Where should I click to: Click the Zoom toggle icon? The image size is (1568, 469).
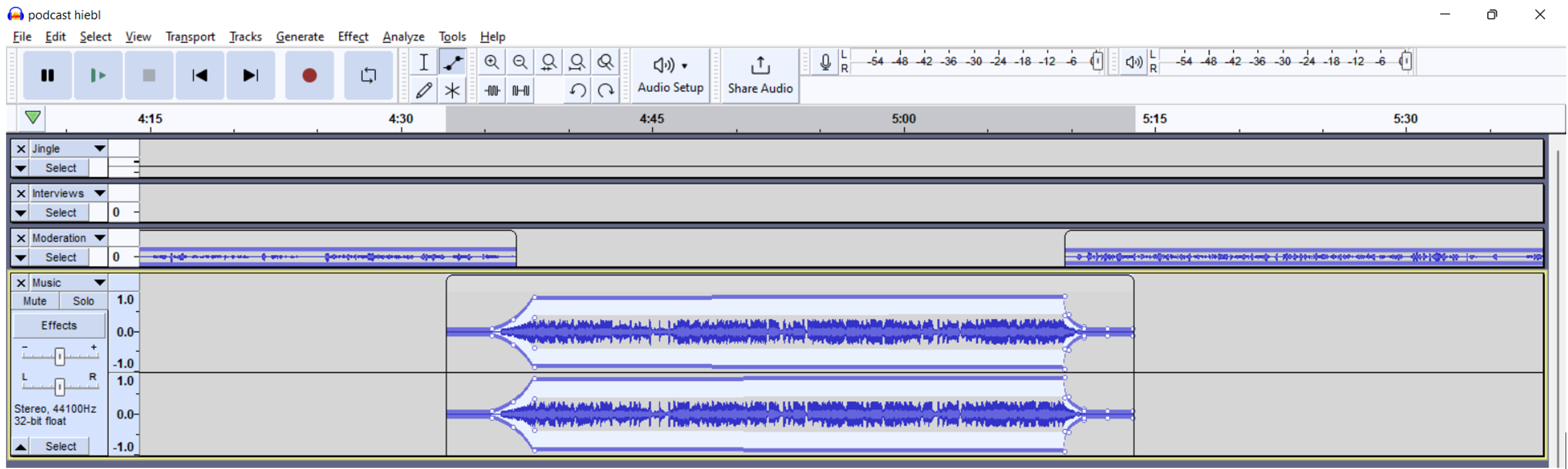click(x=605, y=62)
